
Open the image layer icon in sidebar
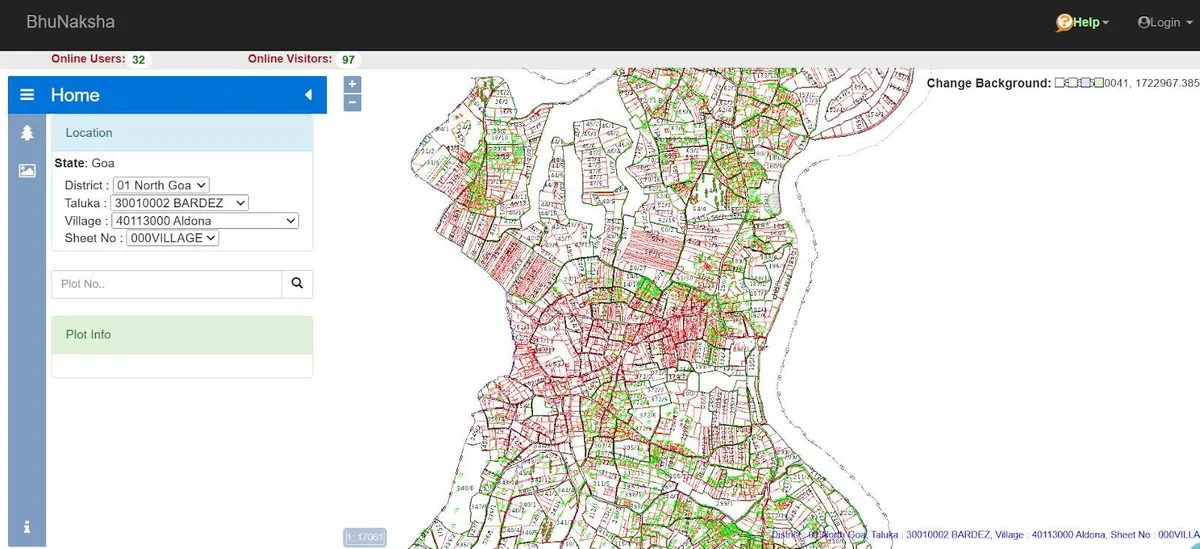(27, 171)
